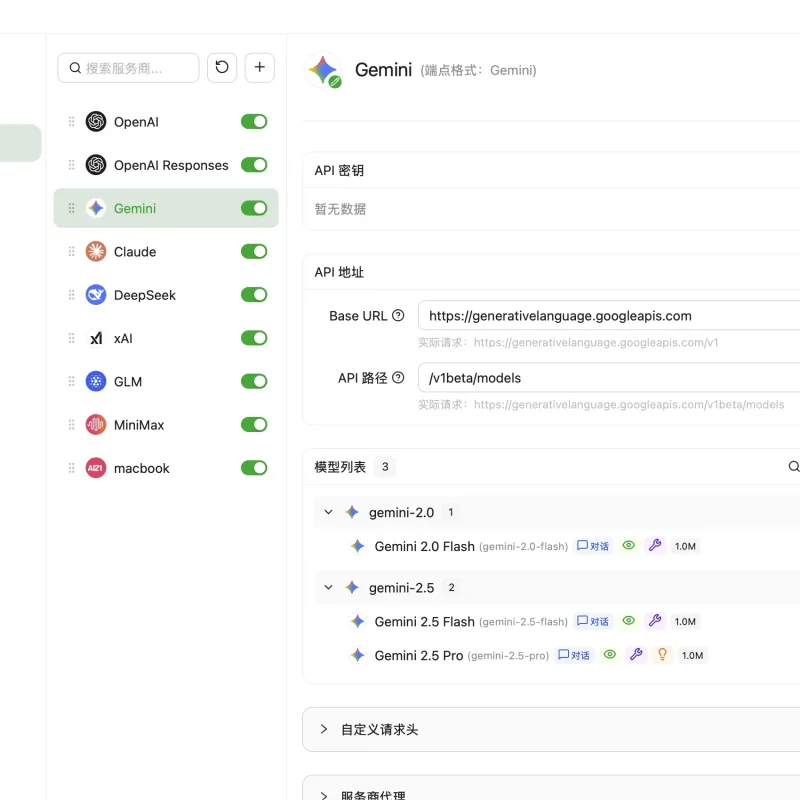Screen dimensions: 800x800
Task: Click wrench tool icon for Gemini 2.0 Flash
Action: tap(655, 546)
